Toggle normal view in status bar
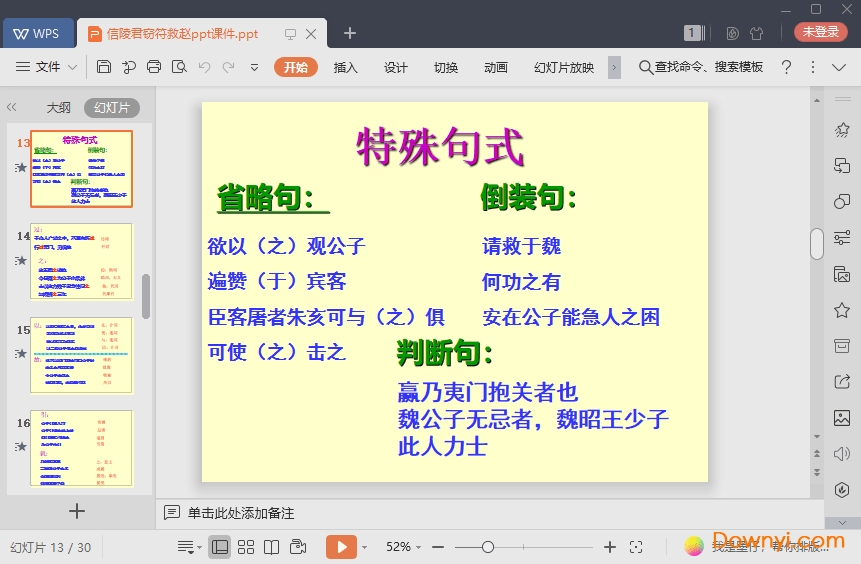This screenshot has height=564, width=861. click(219, 547)
